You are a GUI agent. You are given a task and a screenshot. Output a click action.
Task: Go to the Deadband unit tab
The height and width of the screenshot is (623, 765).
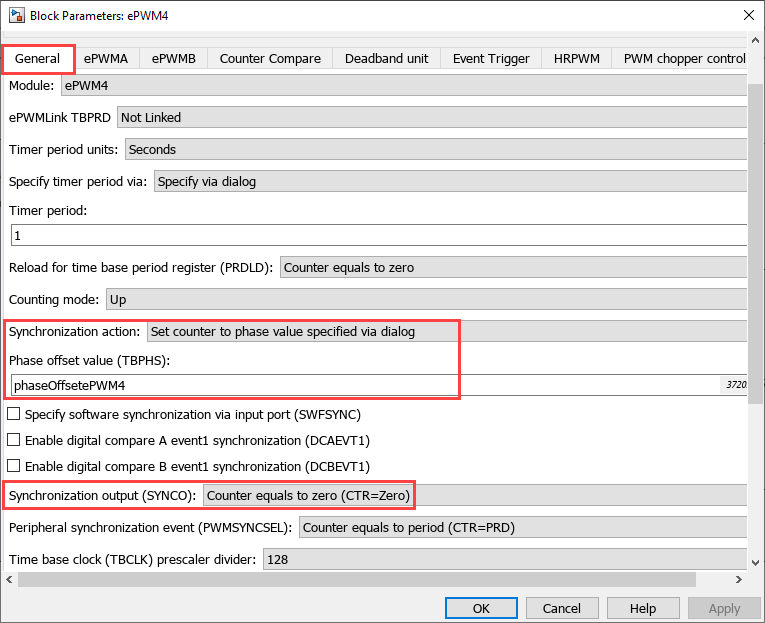point(386,59)
